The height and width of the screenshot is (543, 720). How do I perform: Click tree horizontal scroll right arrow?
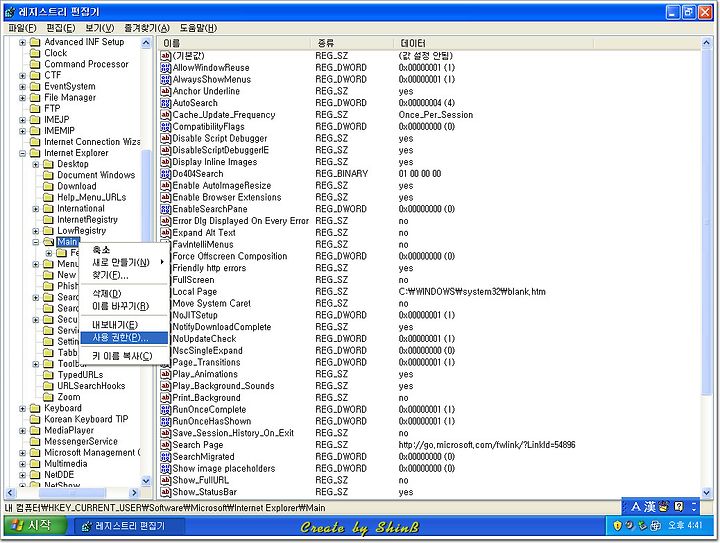point(134,493)
